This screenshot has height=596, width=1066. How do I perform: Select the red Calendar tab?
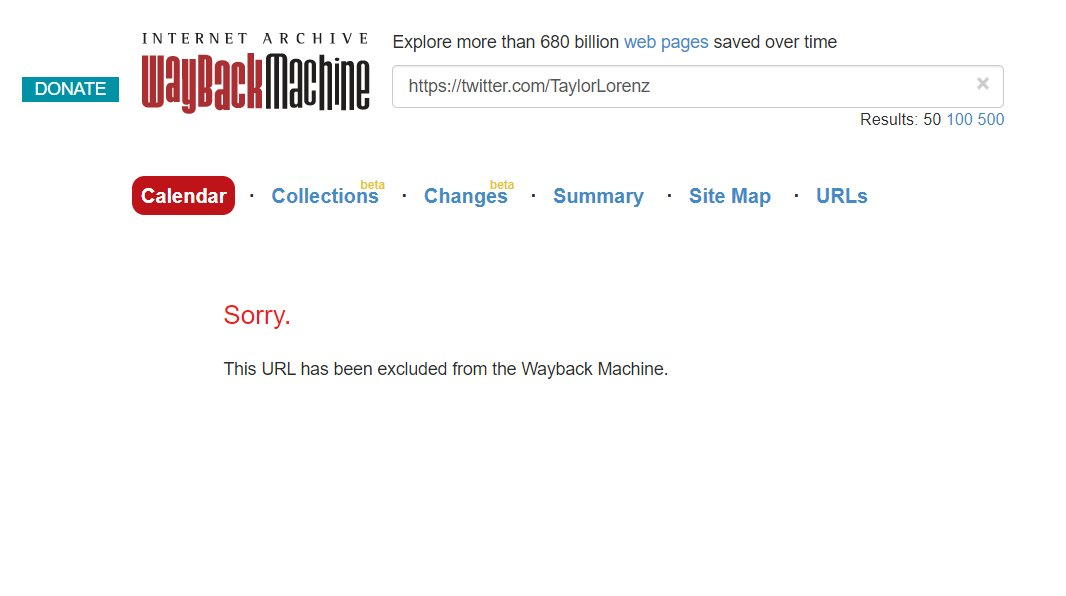(184, 196)
